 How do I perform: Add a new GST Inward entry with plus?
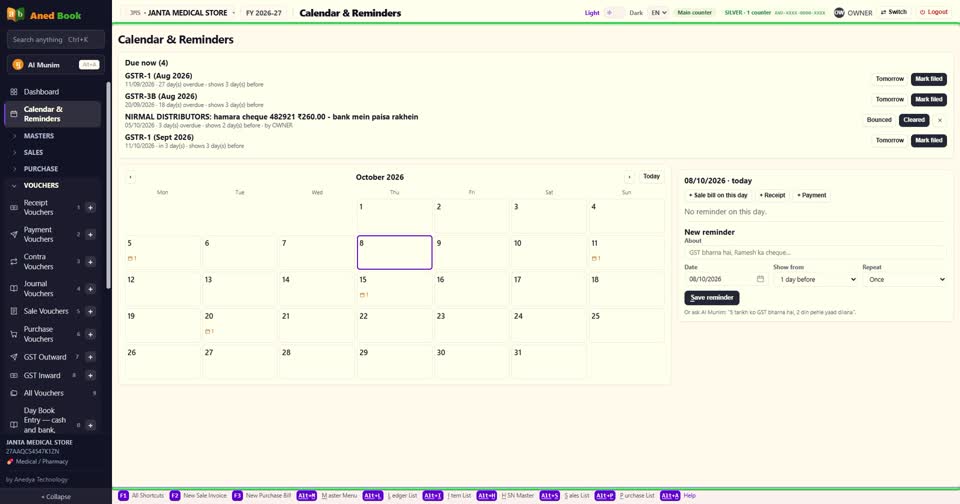91,375
